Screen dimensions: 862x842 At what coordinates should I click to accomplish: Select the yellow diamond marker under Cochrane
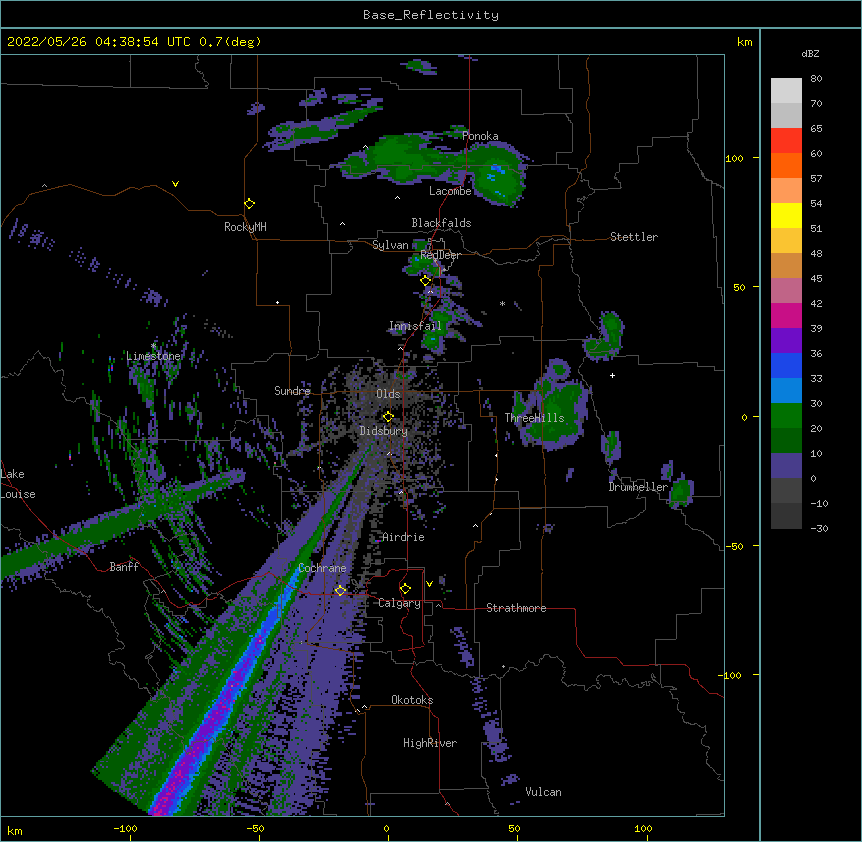click(x=340, y=590)
